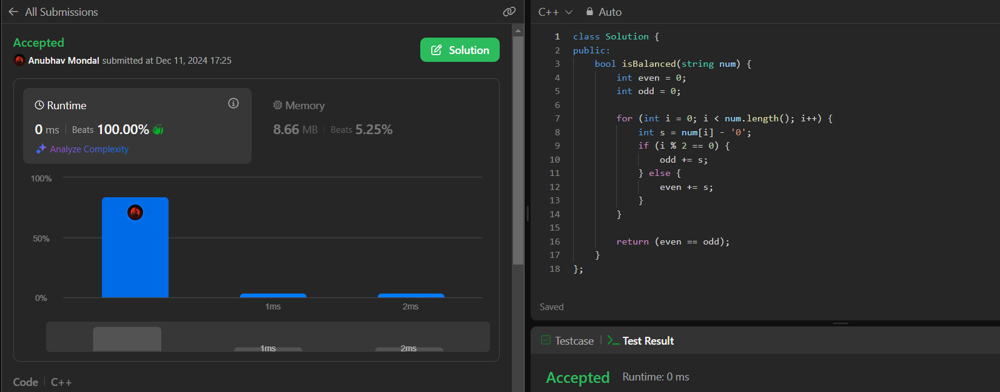The image size is (1000, 392).
Task: Click the Auto lock icon
Action: click(589, 11)
